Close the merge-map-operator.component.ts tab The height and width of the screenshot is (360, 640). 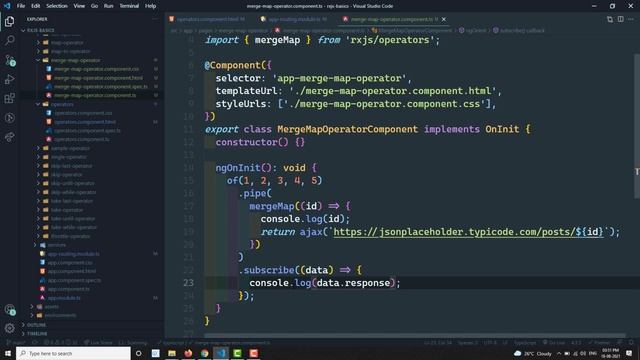tap(444, 19)
